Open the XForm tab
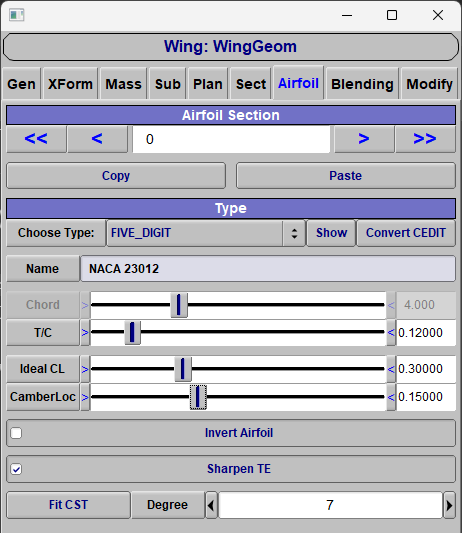This screenshot has height=533, width=462. [70, 84]
